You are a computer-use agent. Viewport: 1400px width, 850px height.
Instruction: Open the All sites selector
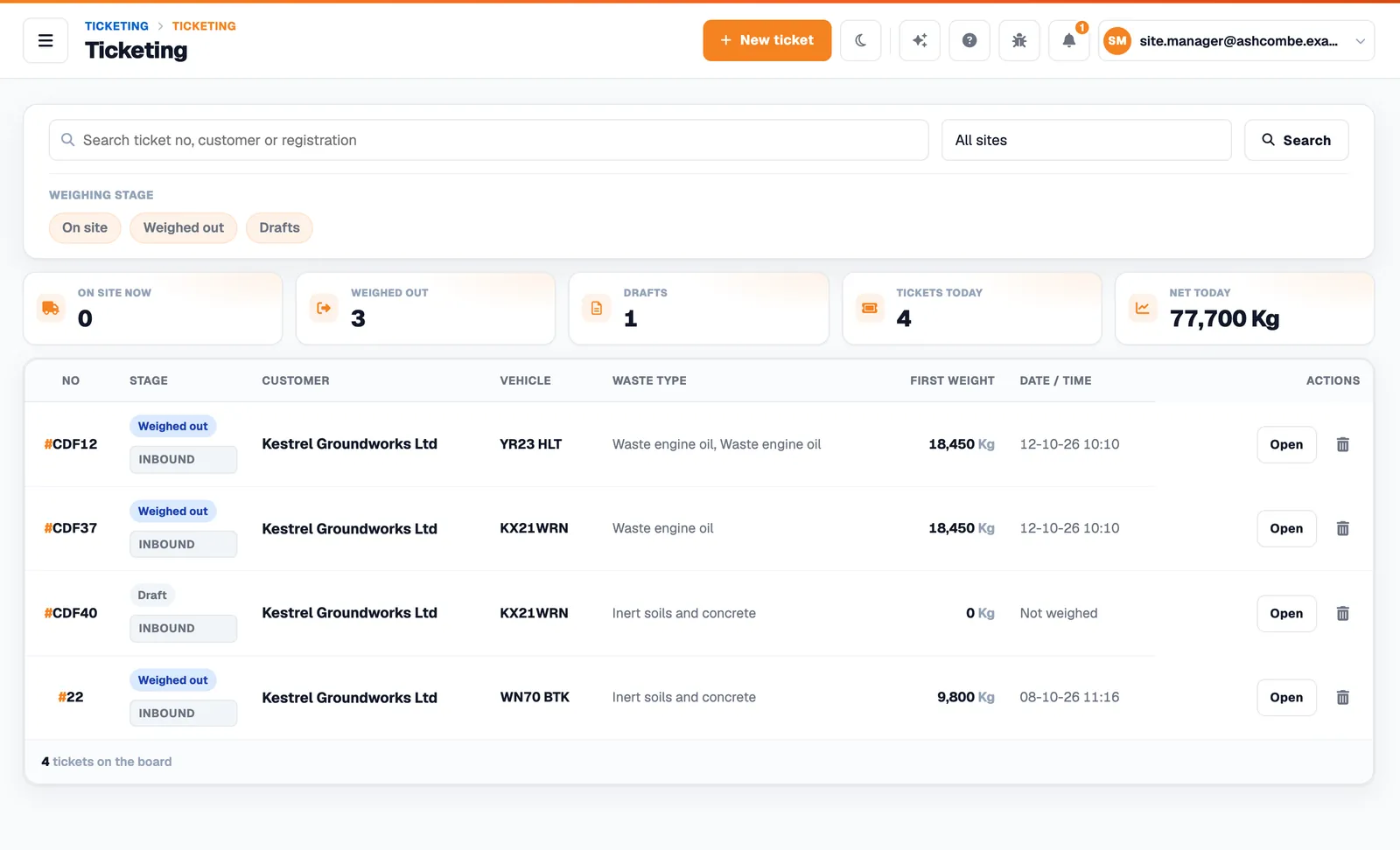(1086, 140)
